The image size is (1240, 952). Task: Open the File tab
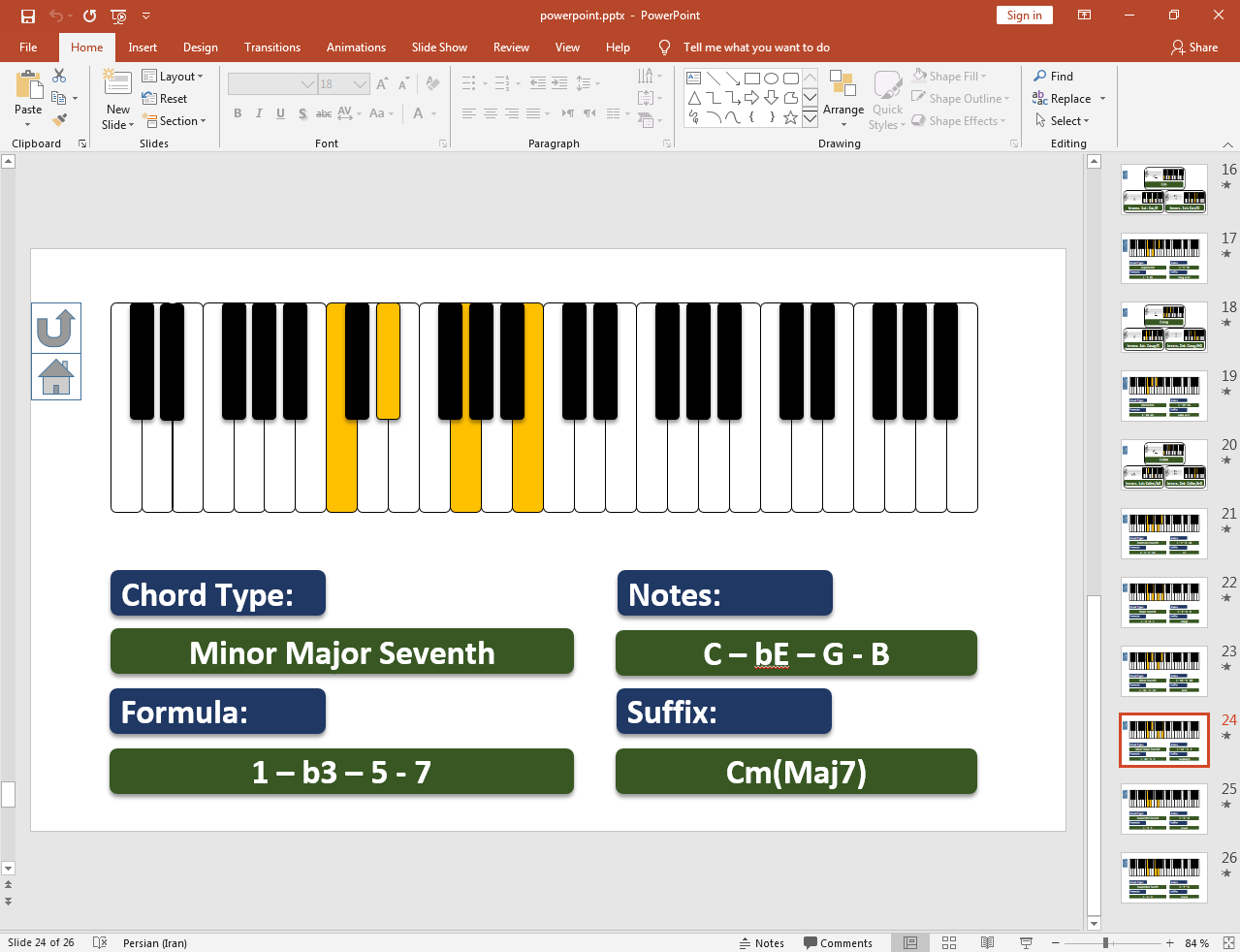28,48
